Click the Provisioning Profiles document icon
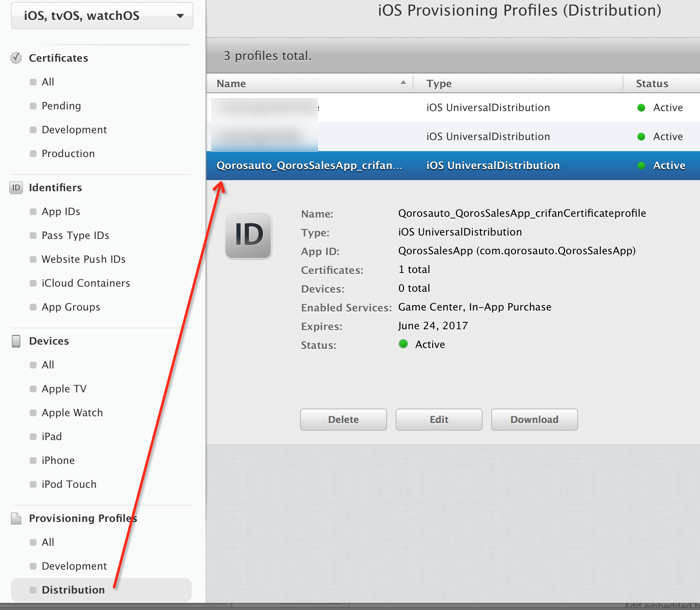Screen dimensions: 700x610 tap(16, 518)
